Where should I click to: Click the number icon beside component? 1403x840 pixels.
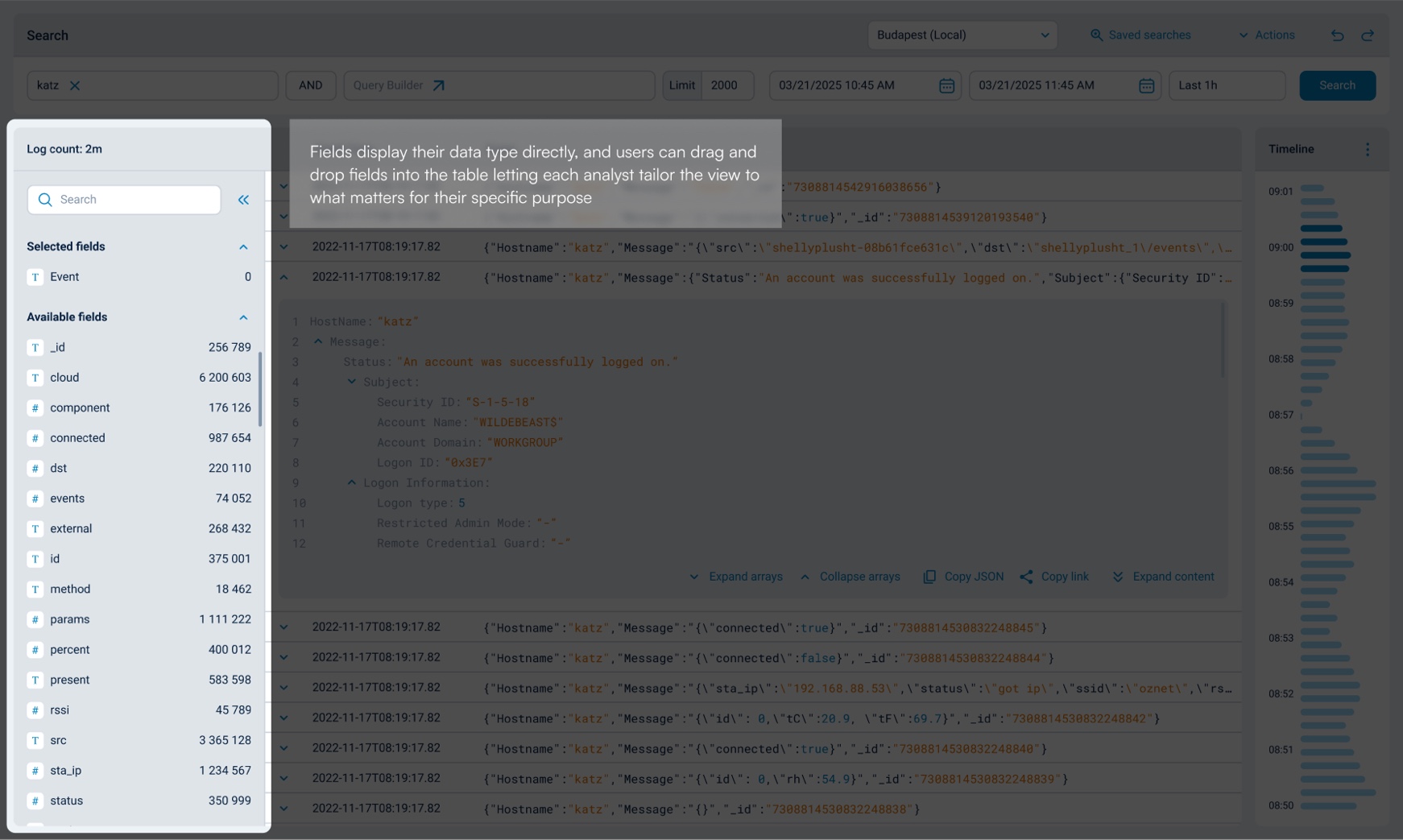tap(35, 408)
